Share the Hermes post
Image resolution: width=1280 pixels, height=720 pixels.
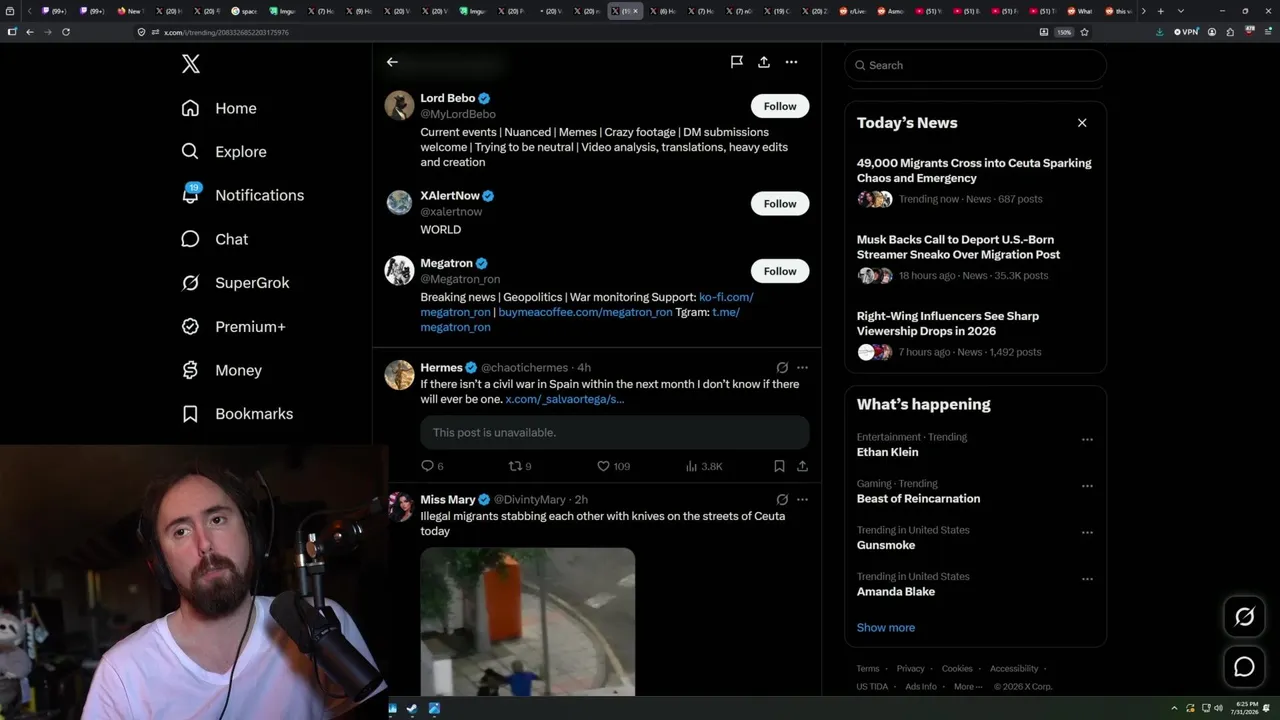[802, 466]
